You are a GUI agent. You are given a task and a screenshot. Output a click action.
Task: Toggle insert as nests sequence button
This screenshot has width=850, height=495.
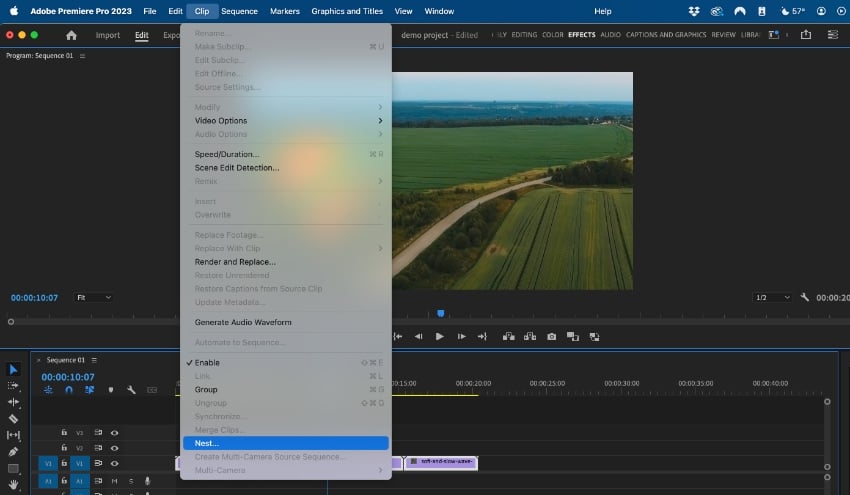click(x=48, y=390)
